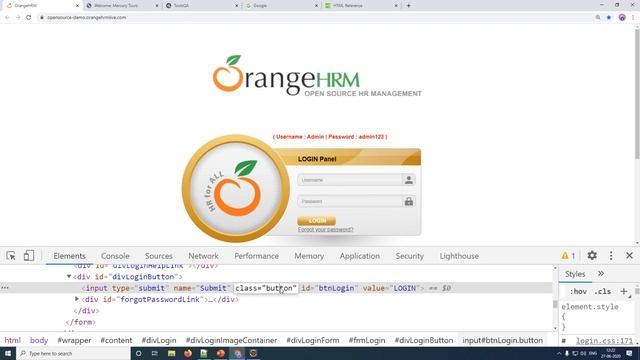Open the Performance tab
The width and height of the screenshot is (640, 360).
point(256,256)
